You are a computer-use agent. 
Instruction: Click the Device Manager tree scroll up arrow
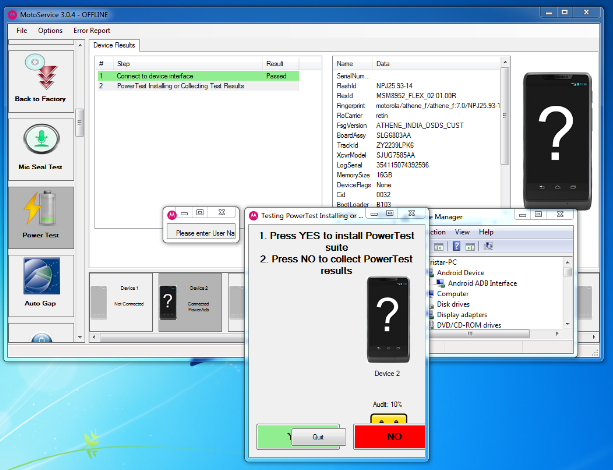point(568,262)
